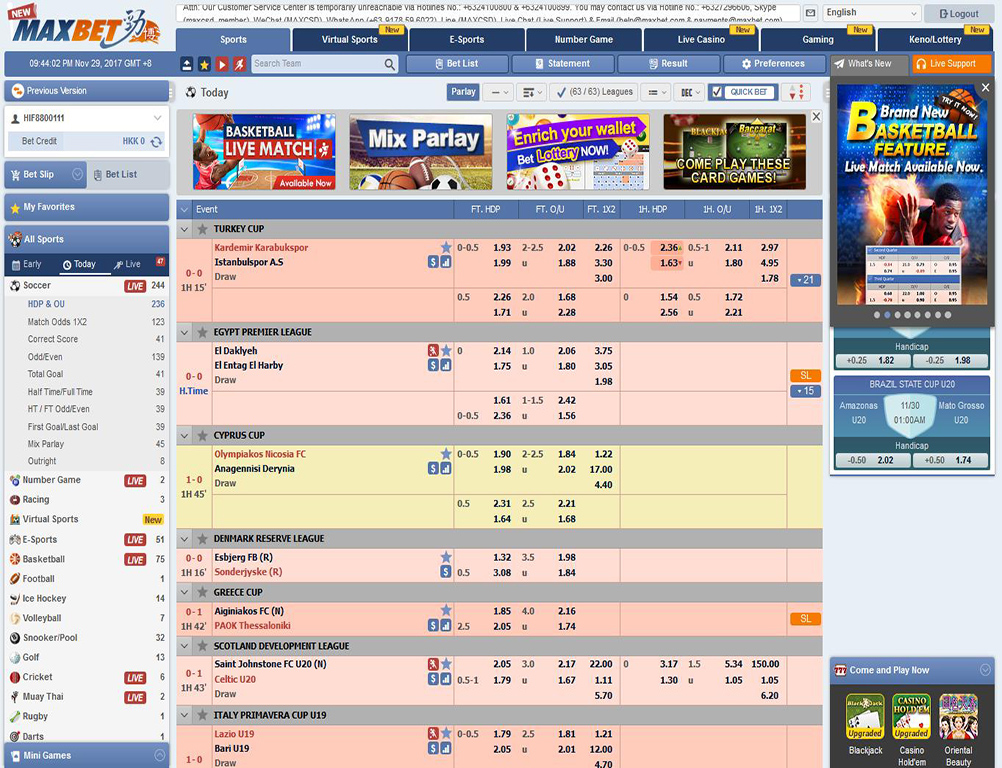This screenshot has width=1002, height=768.
Task: Mark Kardemir Karabukspor match as favorite star
Action: (x=446, y=246)
